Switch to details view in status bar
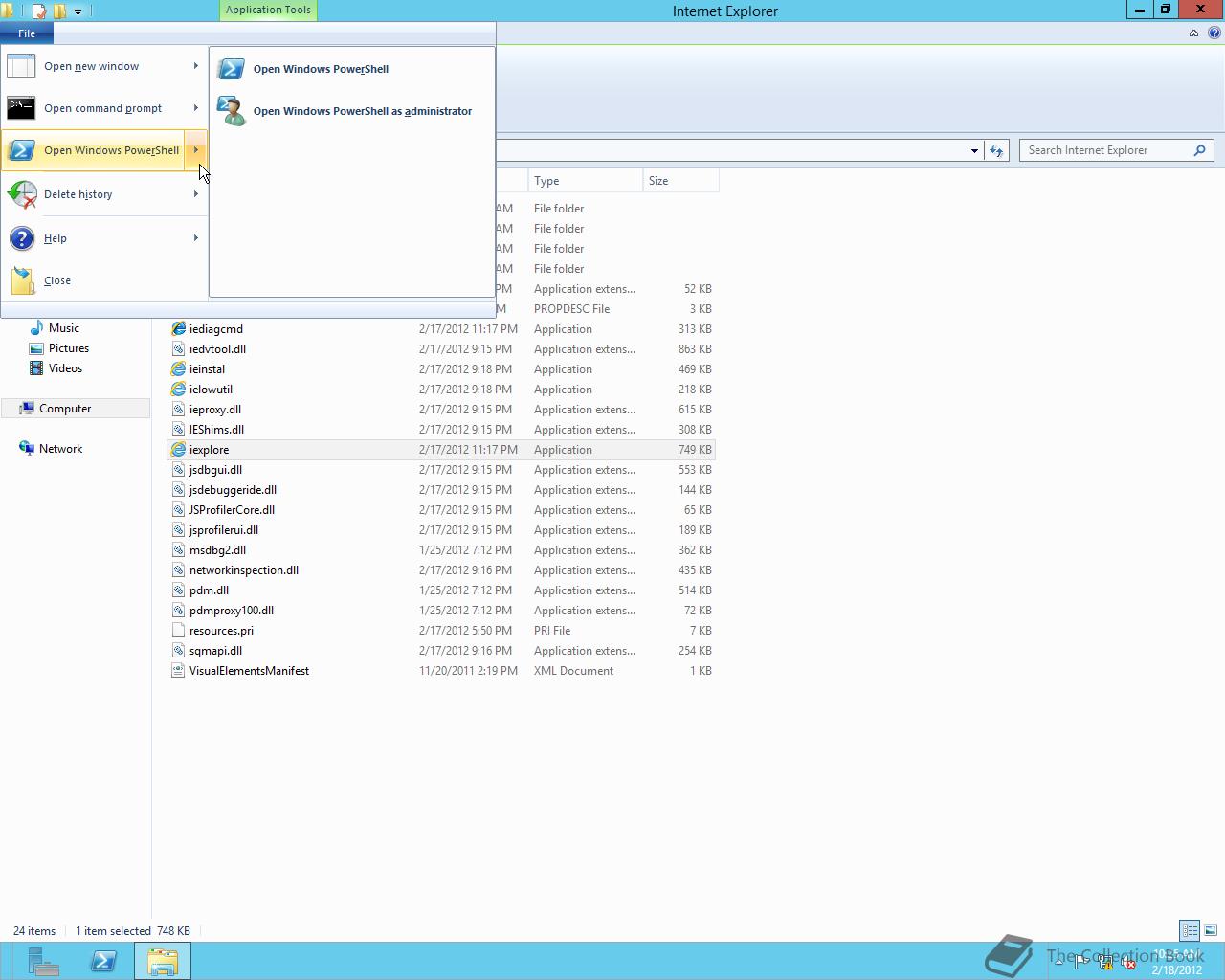The width and height of the screenshot is (1225, 980). click(1190, 930)
